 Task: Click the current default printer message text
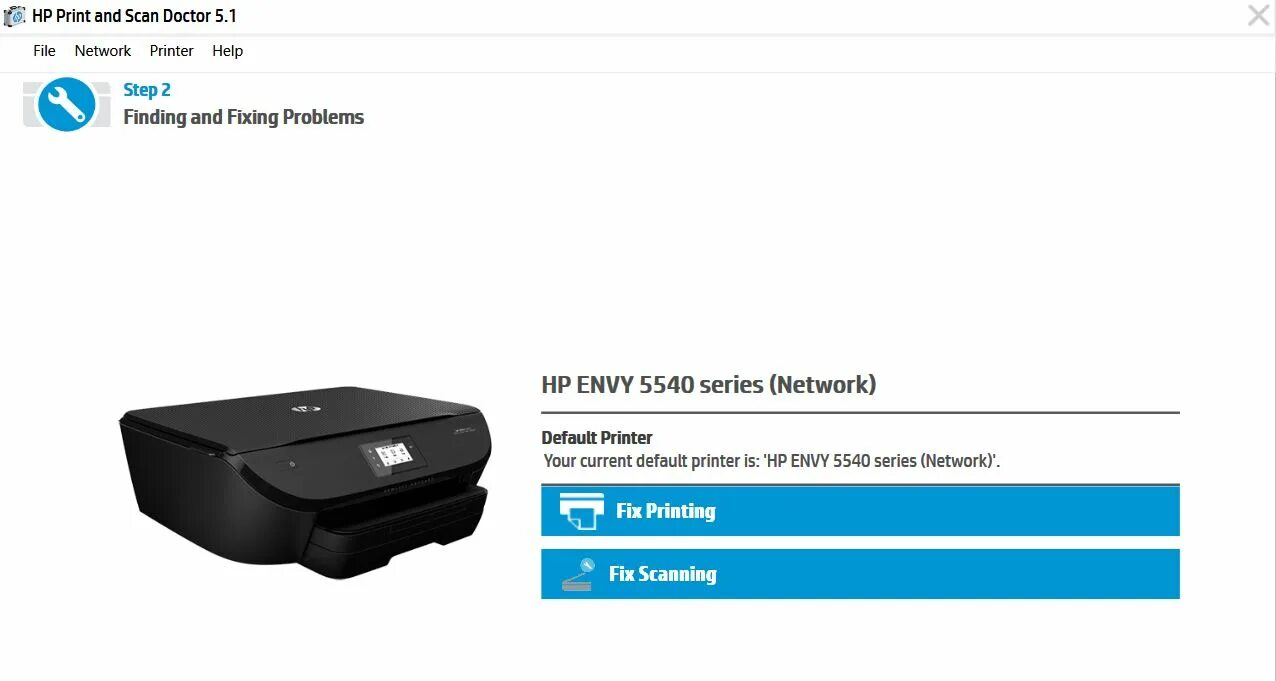pos(772,461)
